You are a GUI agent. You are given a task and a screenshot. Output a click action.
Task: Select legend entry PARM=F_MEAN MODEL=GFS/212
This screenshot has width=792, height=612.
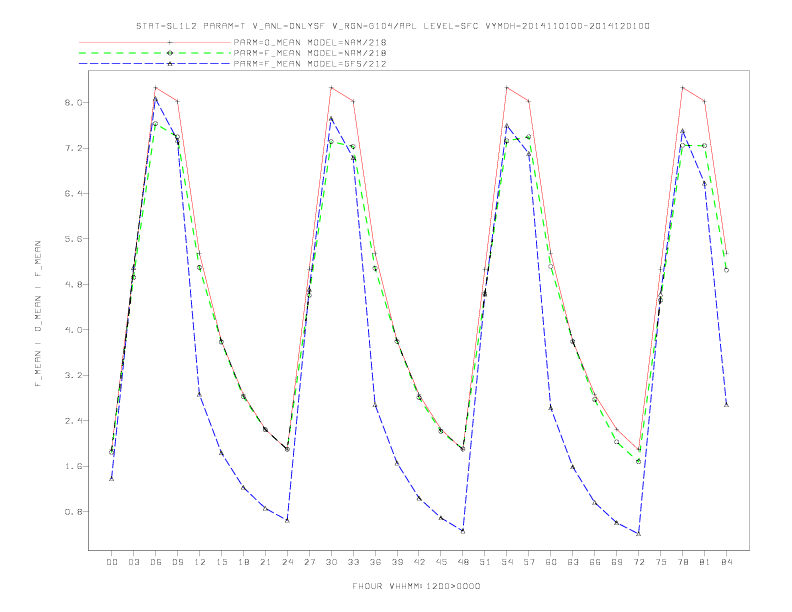[x=310, y=64]
